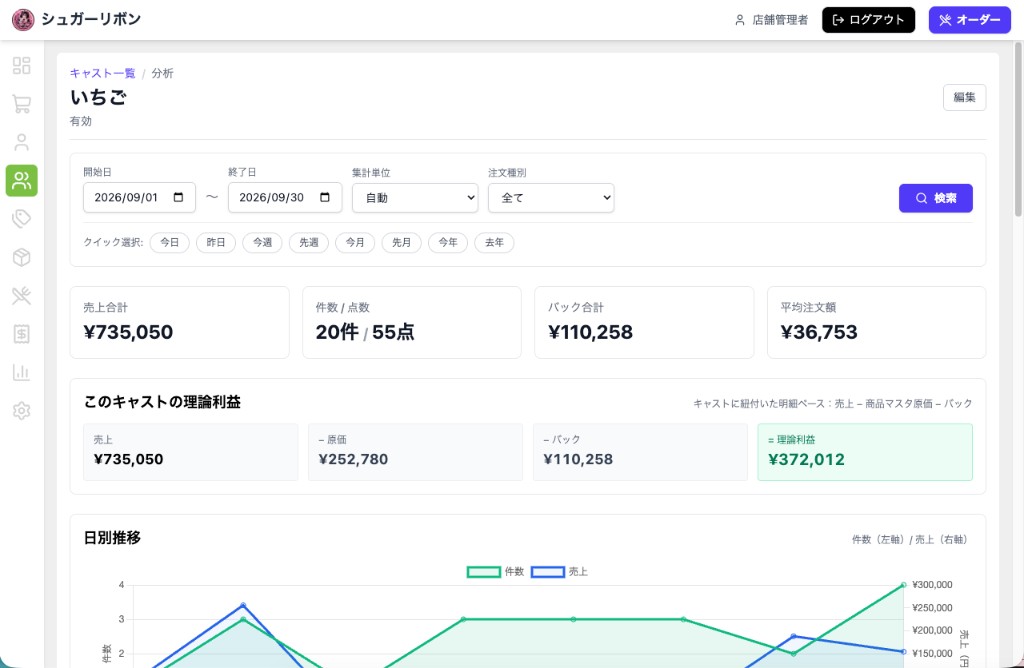Open the dashboard grid icon in sidebar
1024x668 pixels.
[x=22, y=65]
